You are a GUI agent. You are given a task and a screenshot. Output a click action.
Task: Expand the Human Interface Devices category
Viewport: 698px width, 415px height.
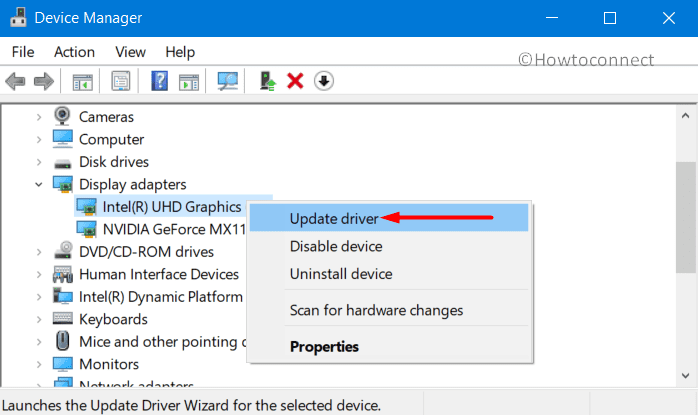pos(39,274)
